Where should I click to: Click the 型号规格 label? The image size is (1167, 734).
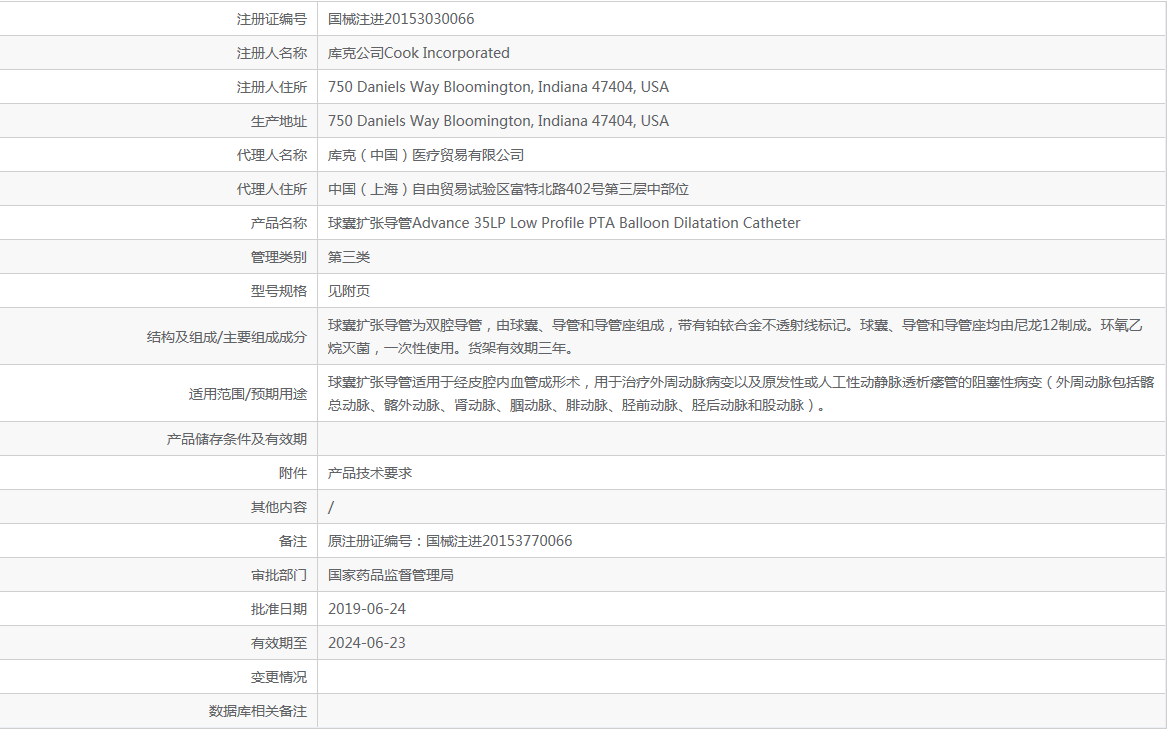[x=279, y=291]
